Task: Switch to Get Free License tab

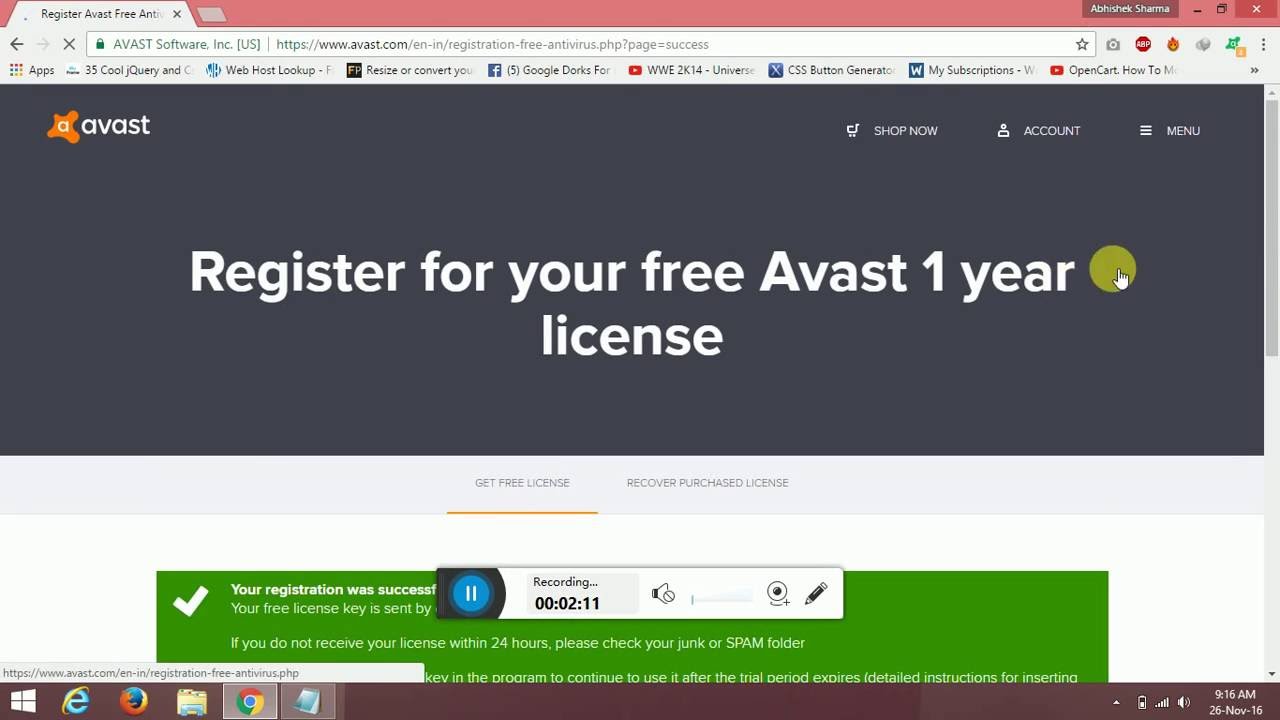Action: pyautogui.click(x=522, y=483)
